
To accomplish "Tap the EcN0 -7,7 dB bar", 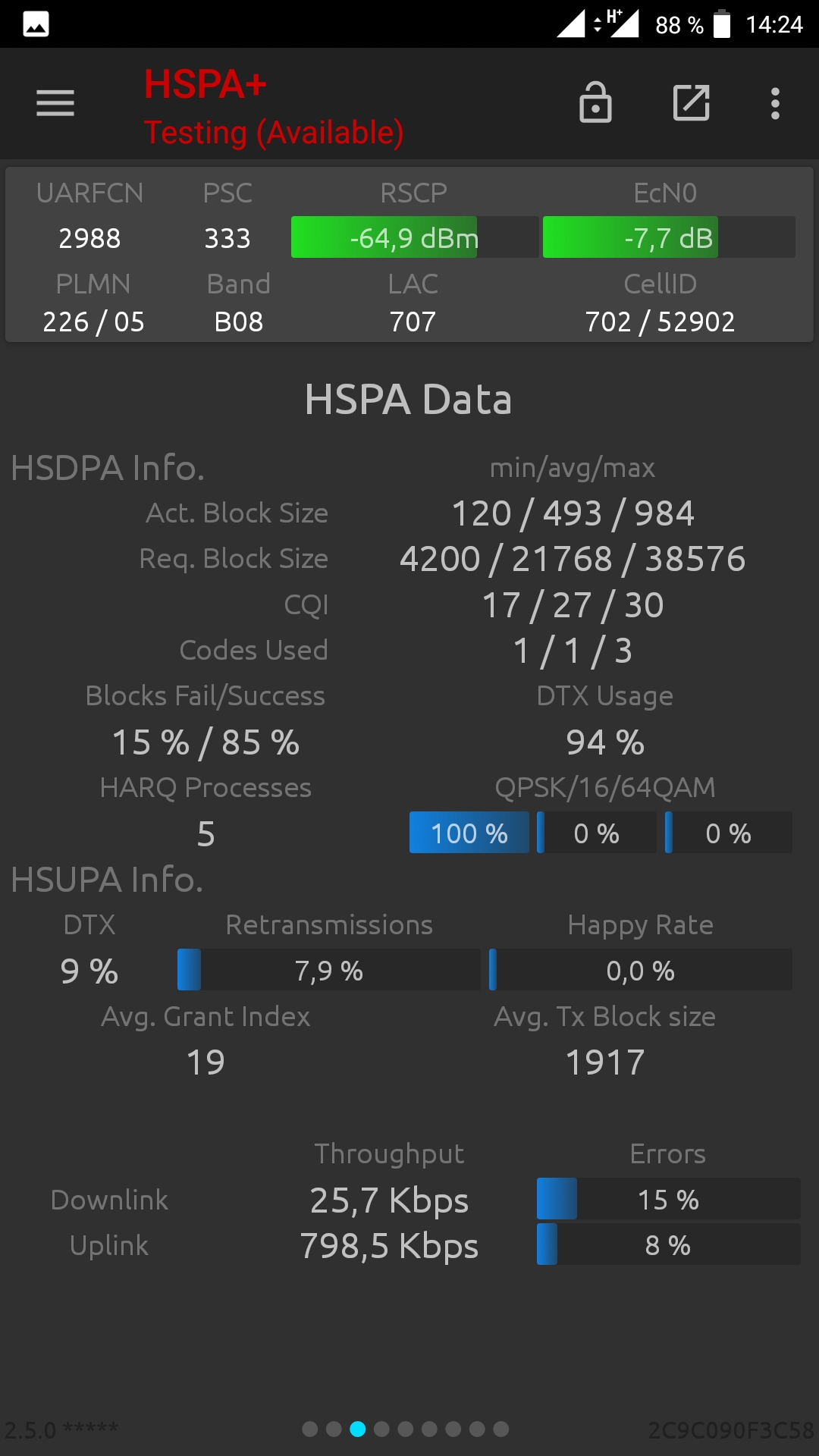I will (669, 237).
